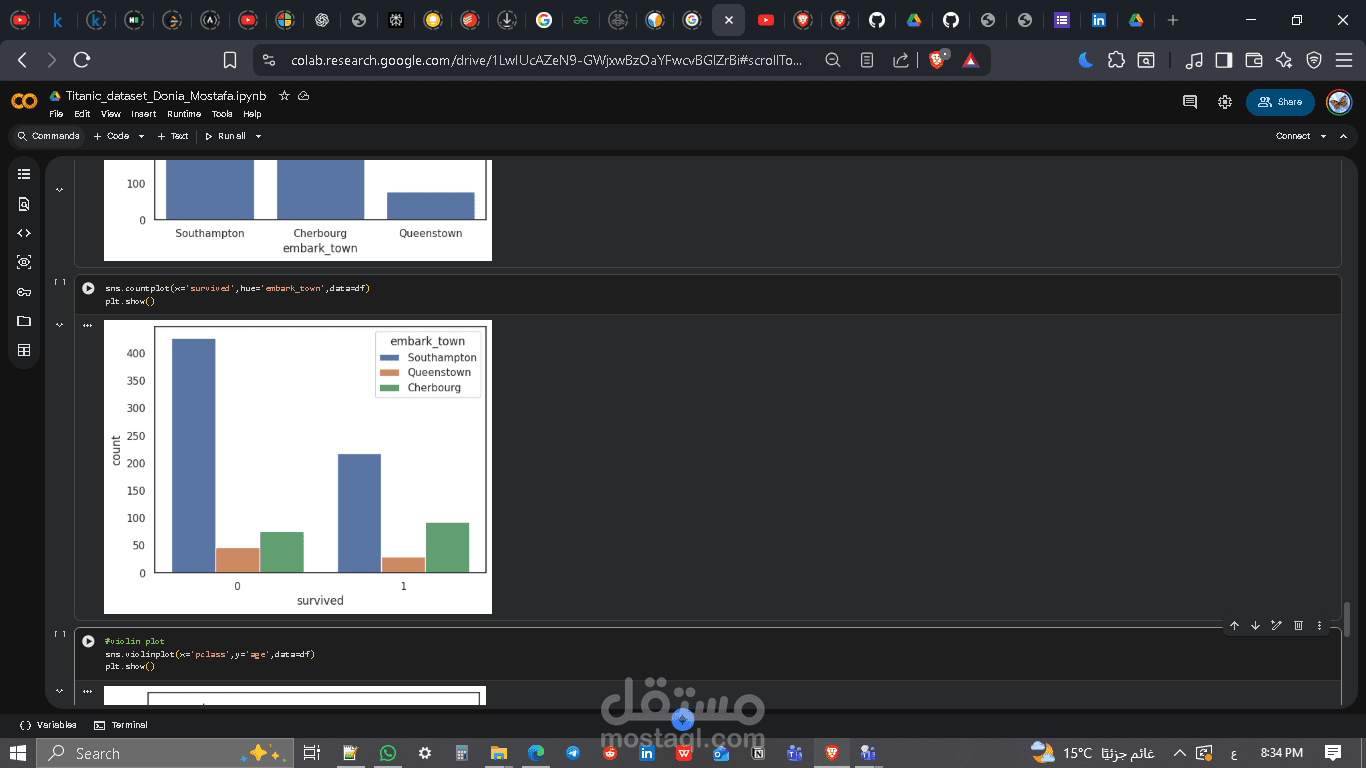Open the View menu
Image resolution: width=1366 pixels, height=768 pixels.
click(x=111, y=114)
